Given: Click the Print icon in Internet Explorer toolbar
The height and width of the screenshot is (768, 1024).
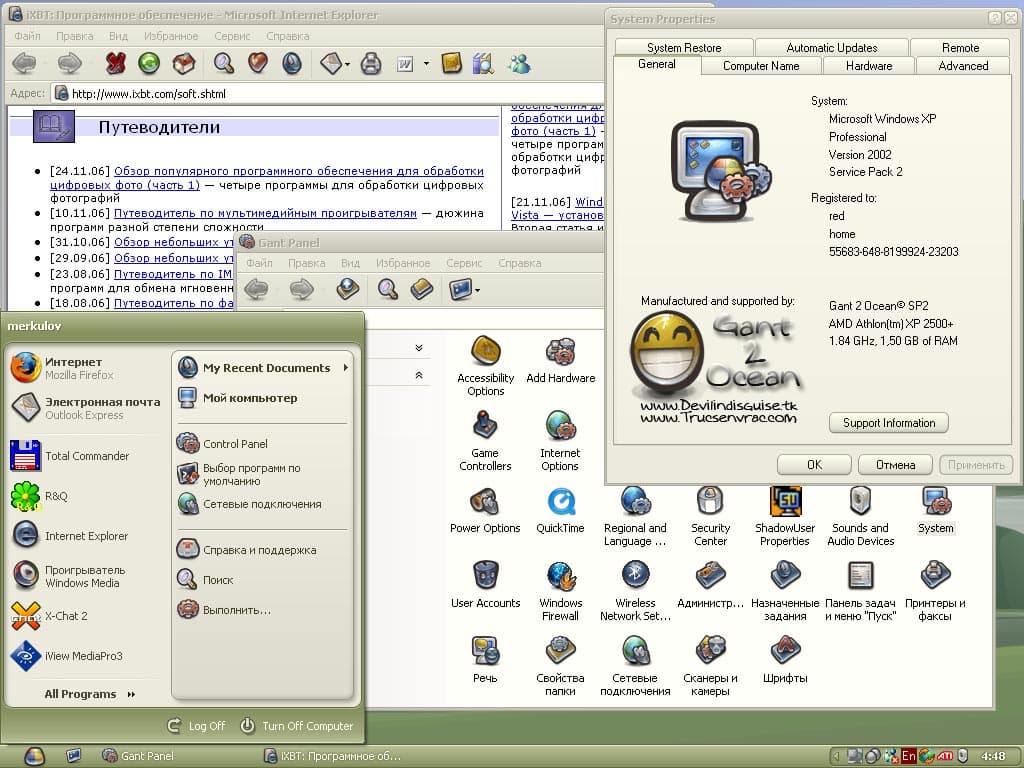Looking at the screenshot, I should (x=371, y=63).
